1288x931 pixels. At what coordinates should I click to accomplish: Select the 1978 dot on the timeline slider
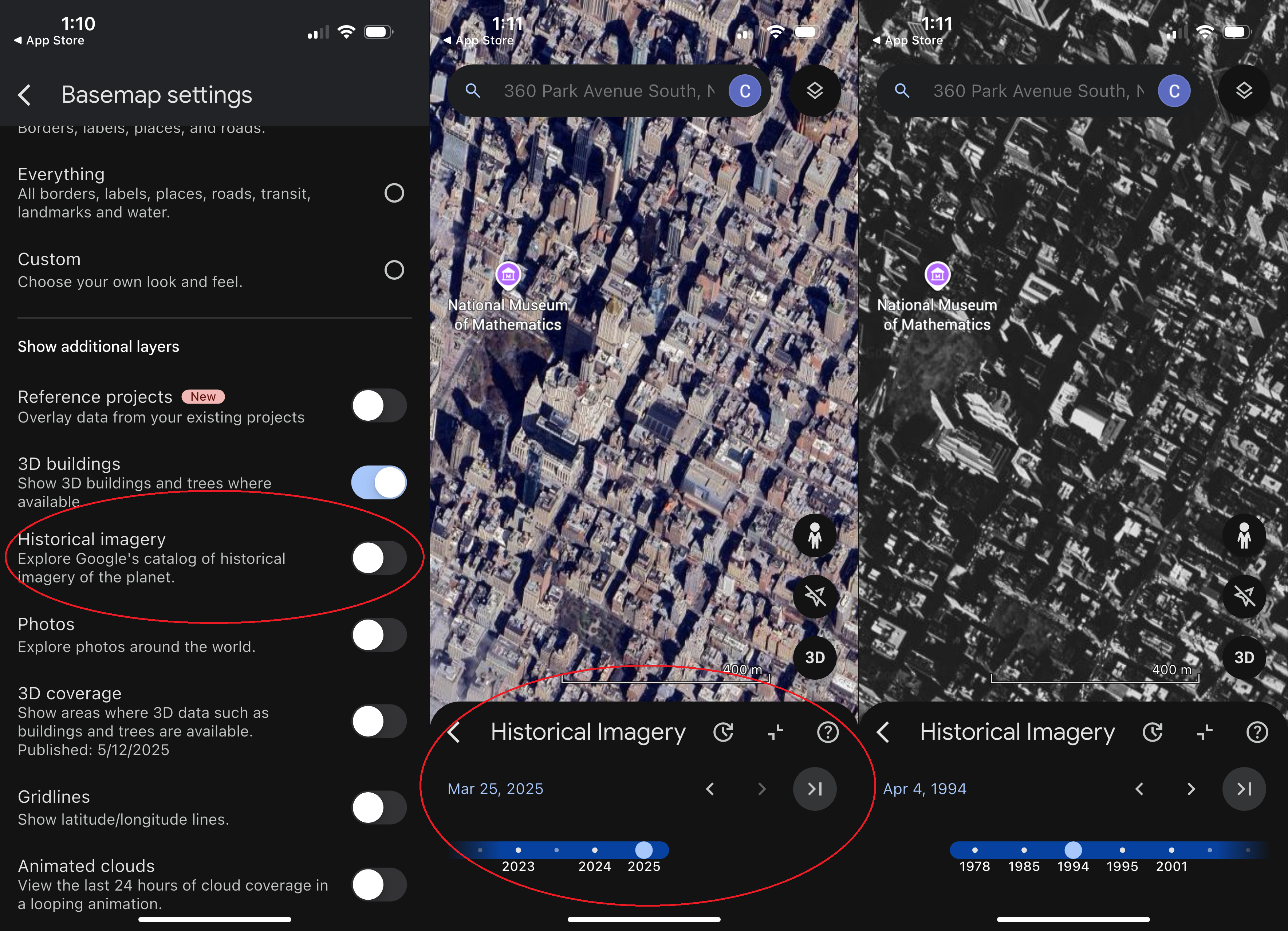974,850
